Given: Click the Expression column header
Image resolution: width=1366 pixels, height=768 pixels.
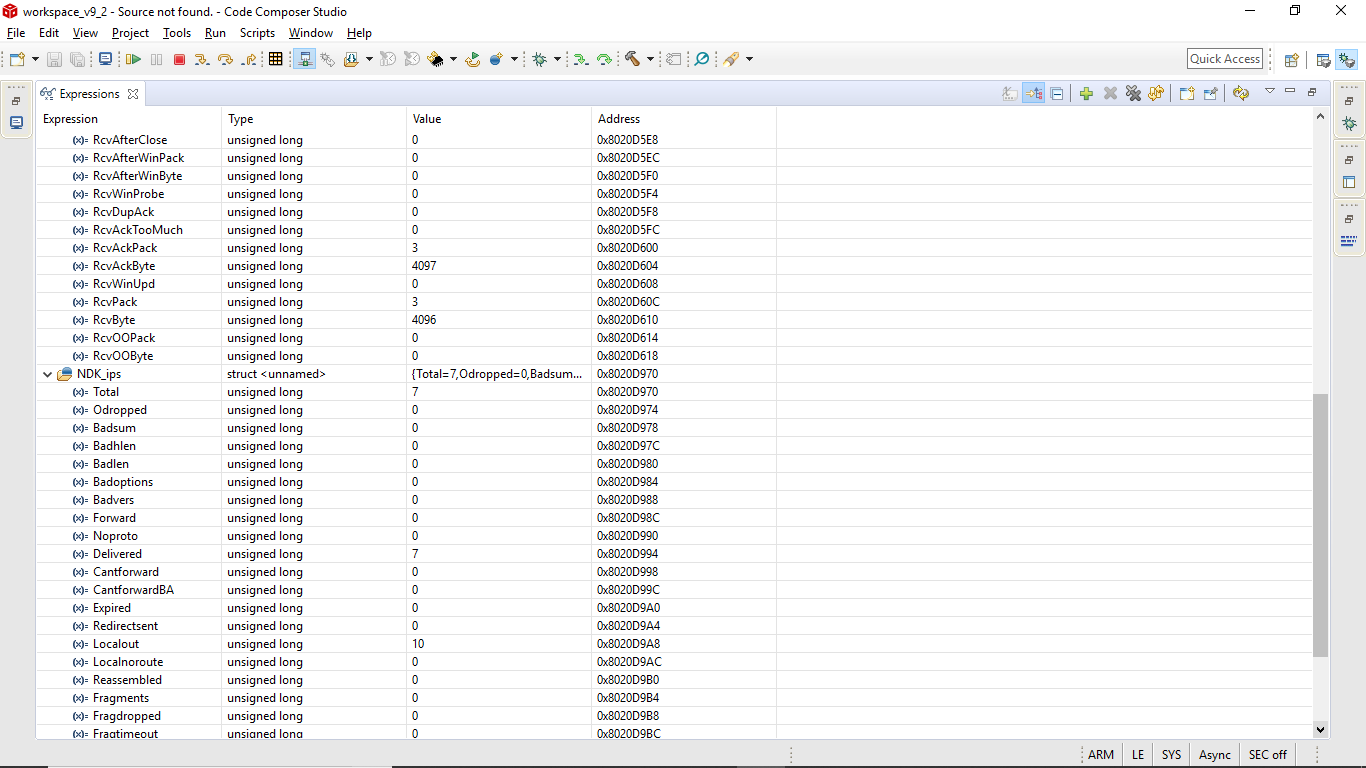Looking at the screenshot, I should [x=129, y=119].
